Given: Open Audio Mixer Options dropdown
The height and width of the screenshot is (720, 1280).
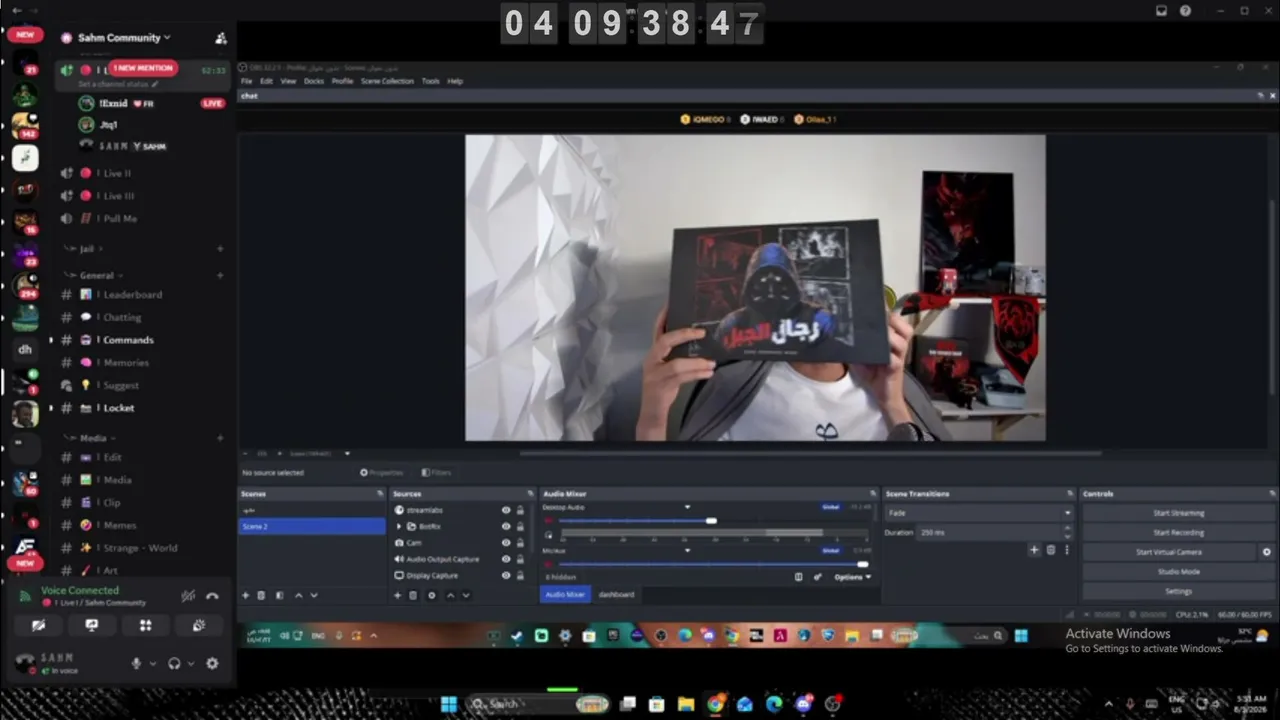Looking at the screenshot, I should pyautogui.click(x=852, y=577).
